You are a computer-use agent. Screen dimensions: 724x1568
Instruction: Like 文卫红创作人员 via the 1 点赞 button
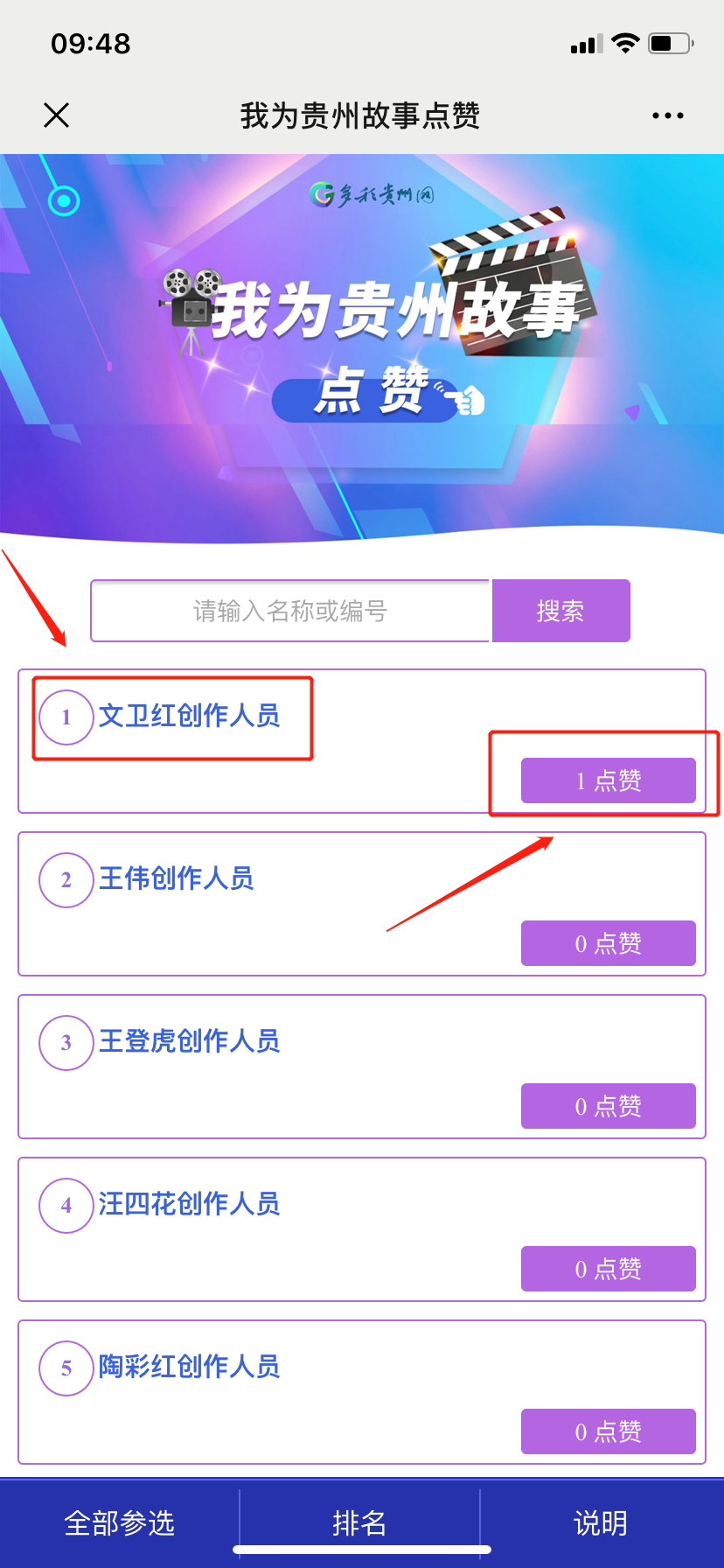tap(609, 780)
